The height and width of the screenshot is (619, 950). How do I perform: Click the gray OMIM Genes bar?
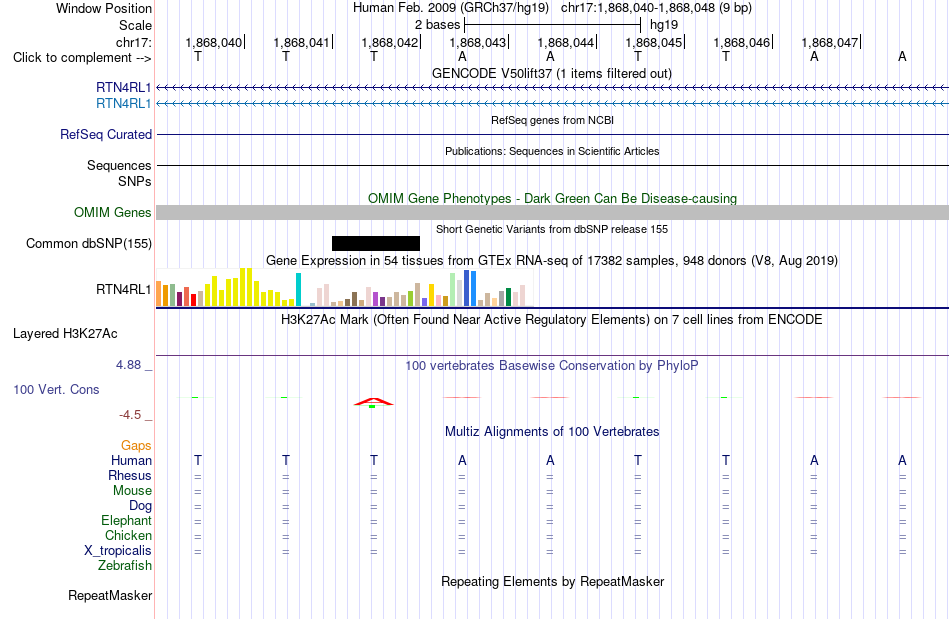point(553,213)
